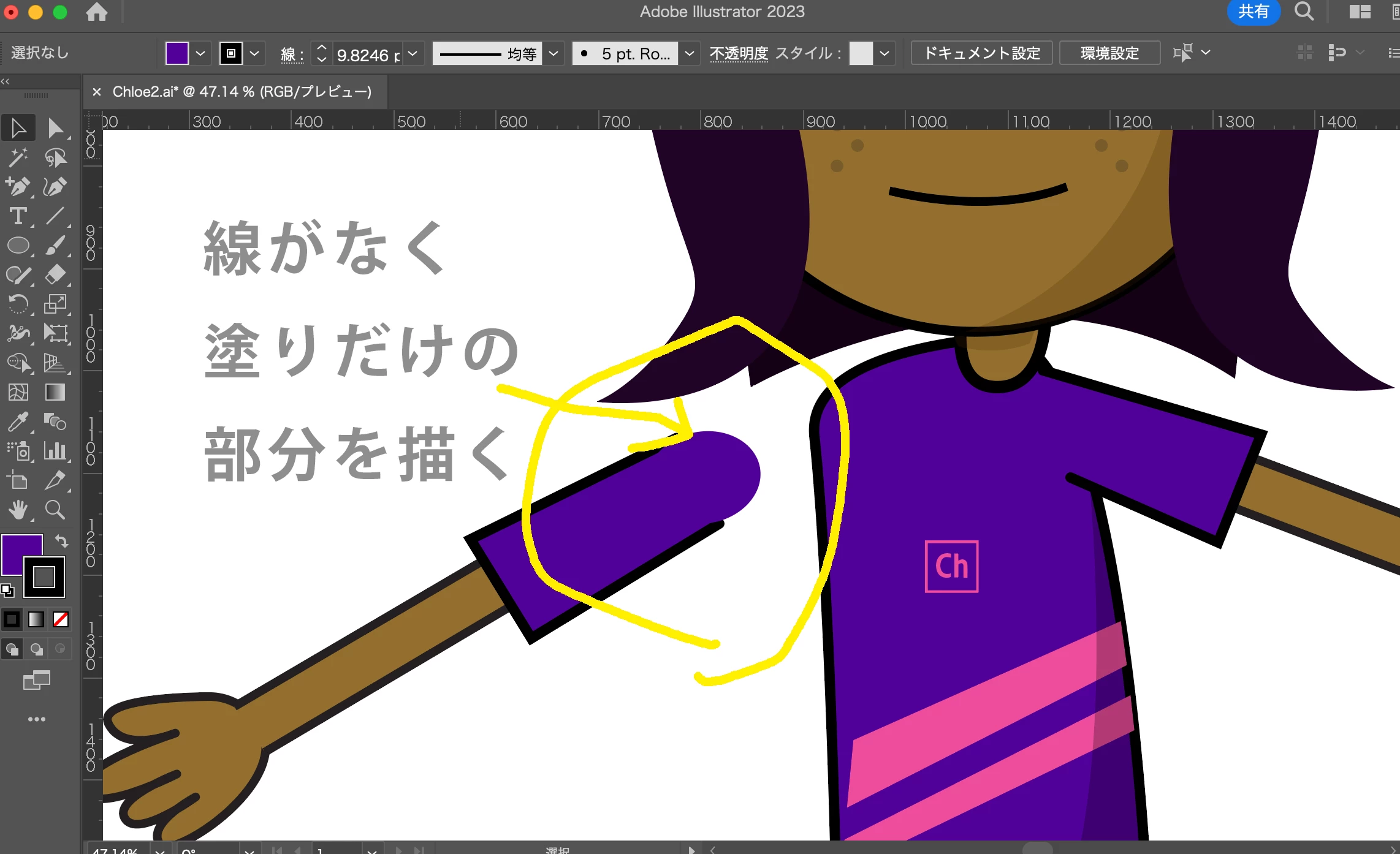
Task: Select the Gradient tool
Action: tap(55, 392)
